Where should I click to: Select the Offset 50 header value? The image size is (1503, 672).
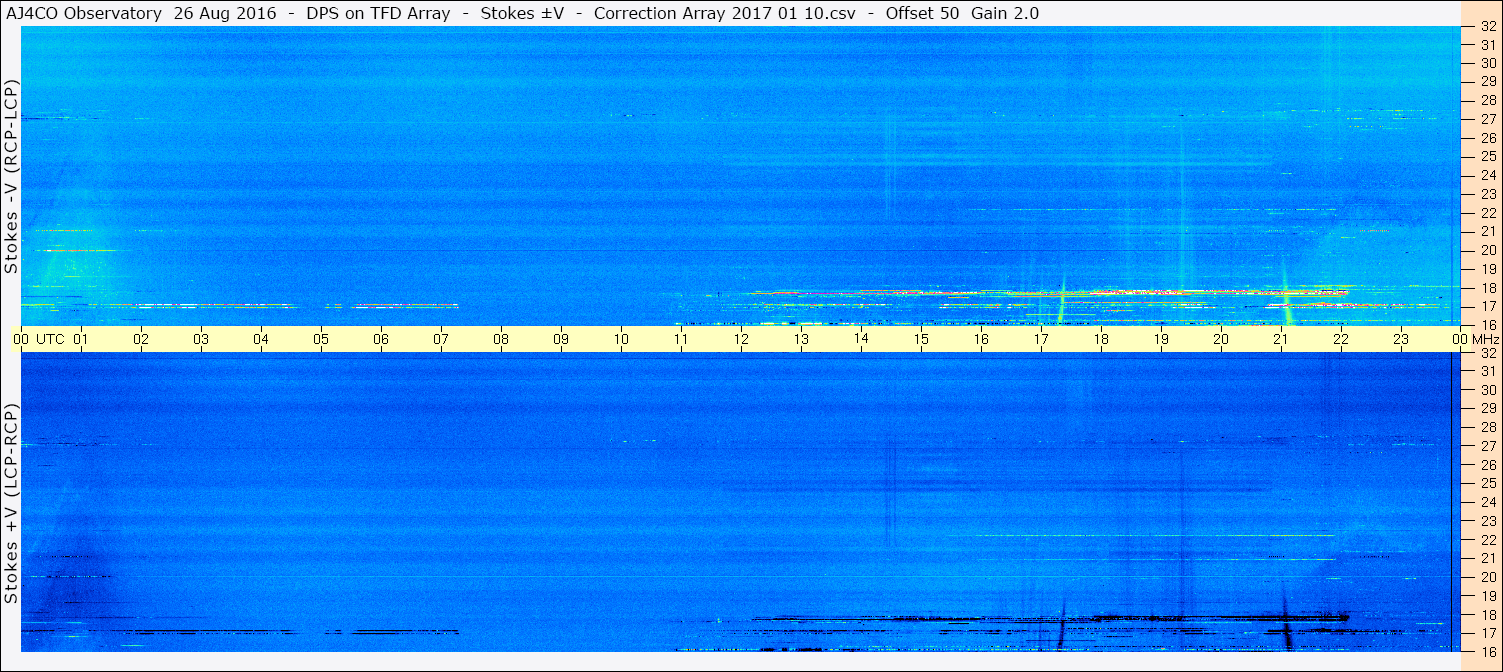click(x=923, y=13)
